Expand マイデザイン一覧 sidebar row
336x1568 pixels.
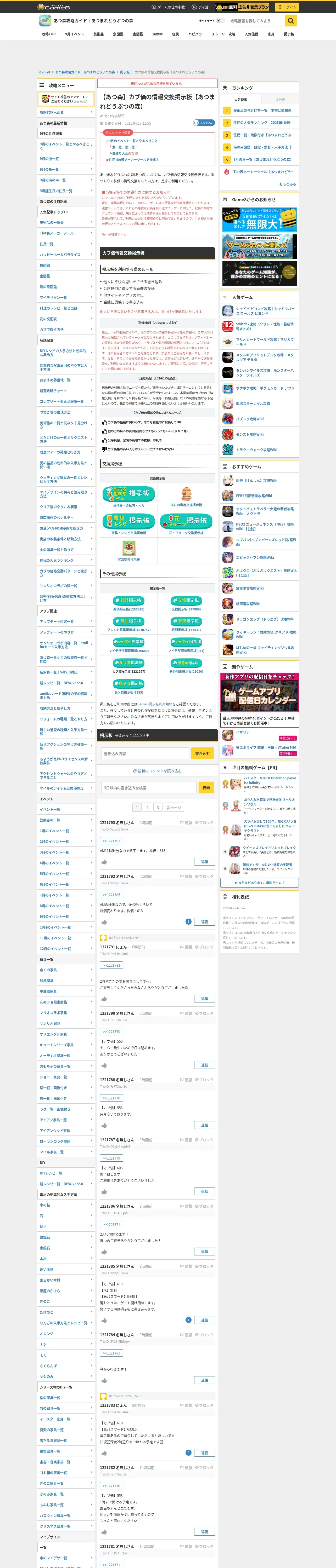(66, 298)
